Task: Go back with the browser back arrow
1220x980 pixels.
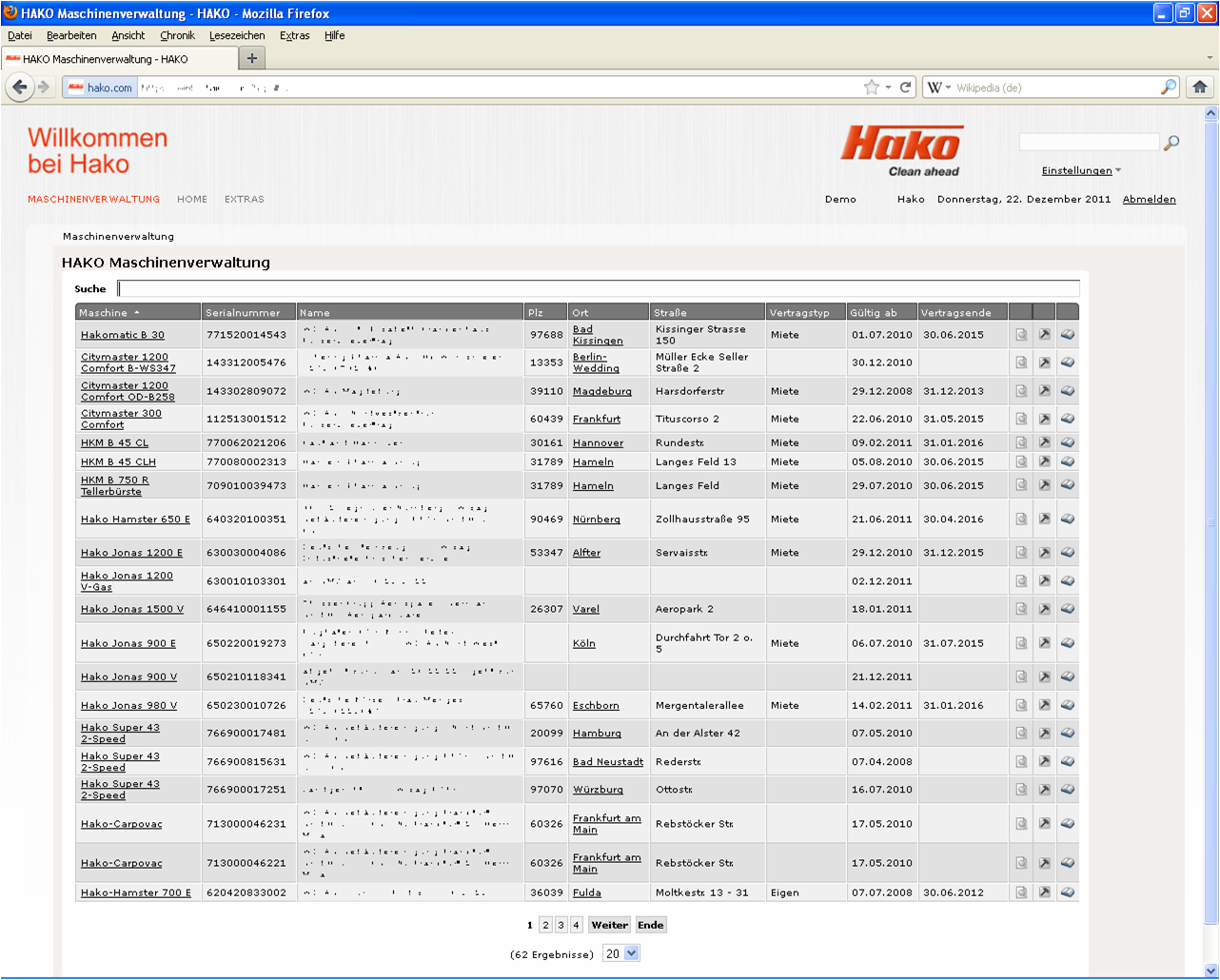Action: (20, 88)
